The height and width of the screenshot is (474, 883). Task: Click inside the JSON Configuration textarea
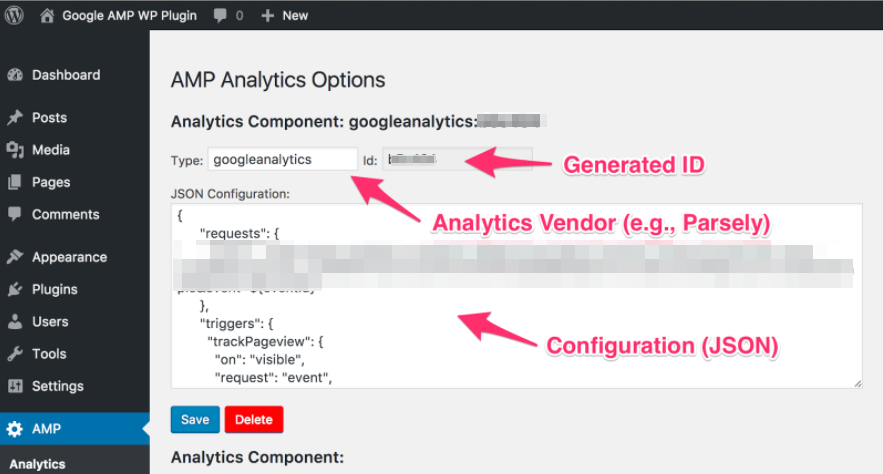point(516,296)
